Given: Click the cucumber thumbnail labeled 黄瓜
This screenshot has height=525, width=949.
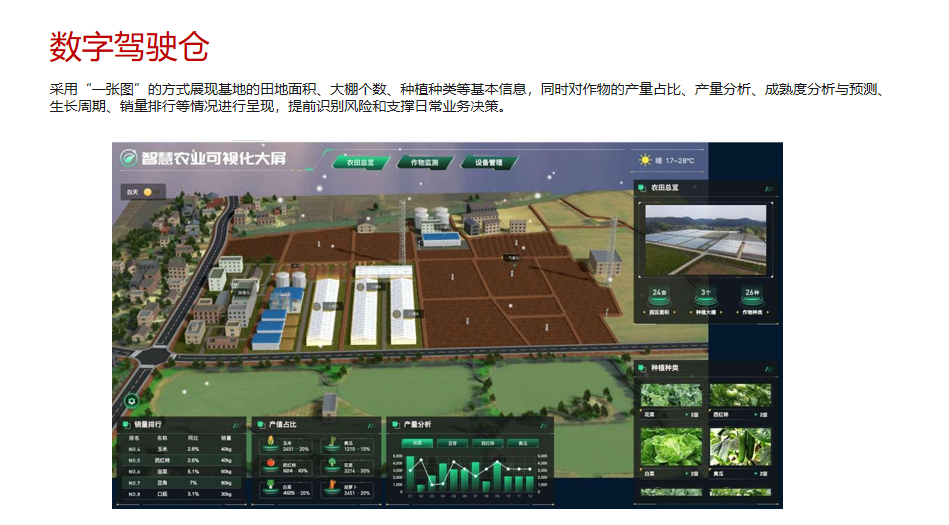Looking at the screenshot, I should click(x=740, y=448).
